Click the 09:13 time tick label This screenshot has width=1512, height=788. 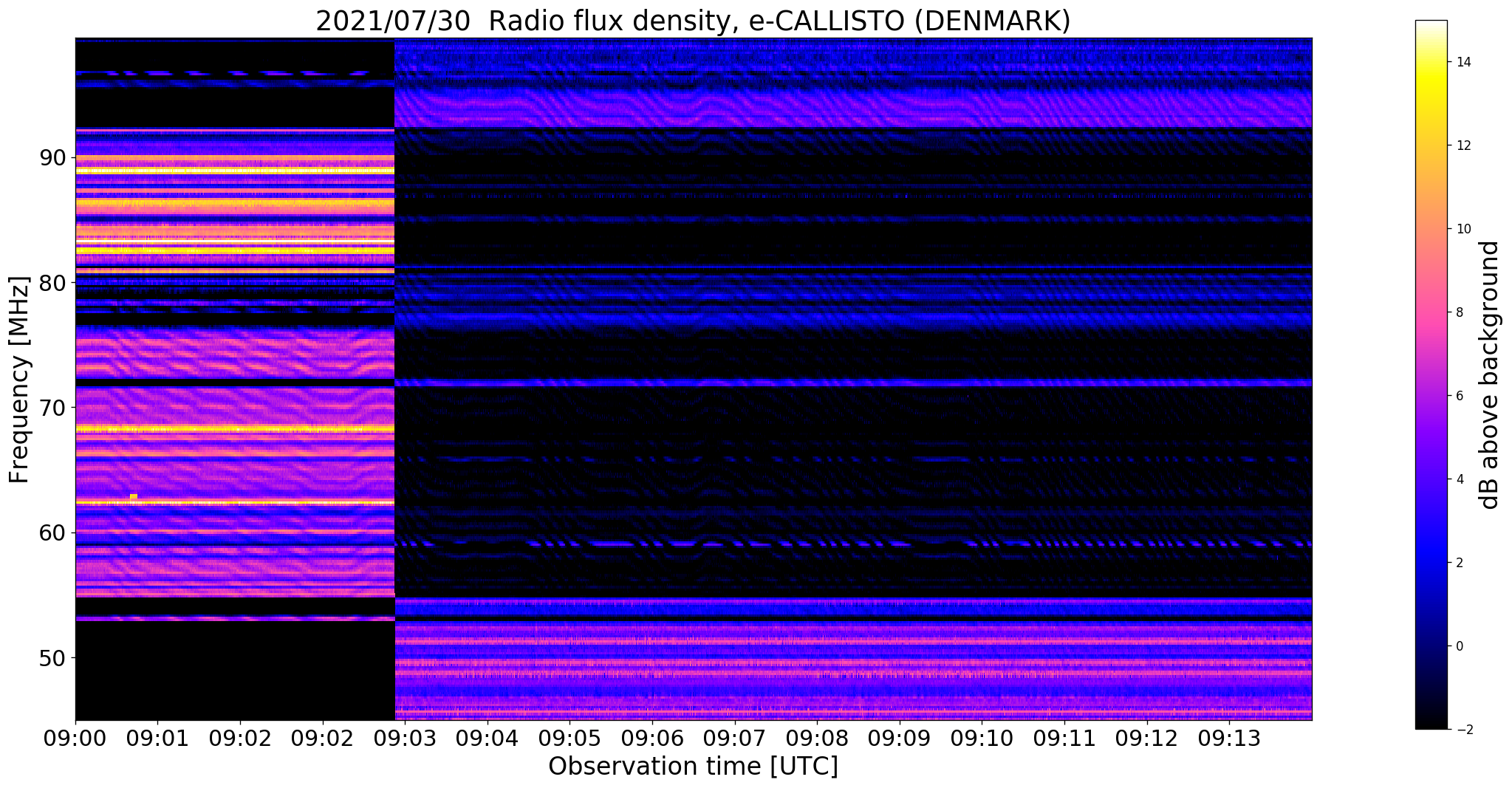tap(1229, 738)
